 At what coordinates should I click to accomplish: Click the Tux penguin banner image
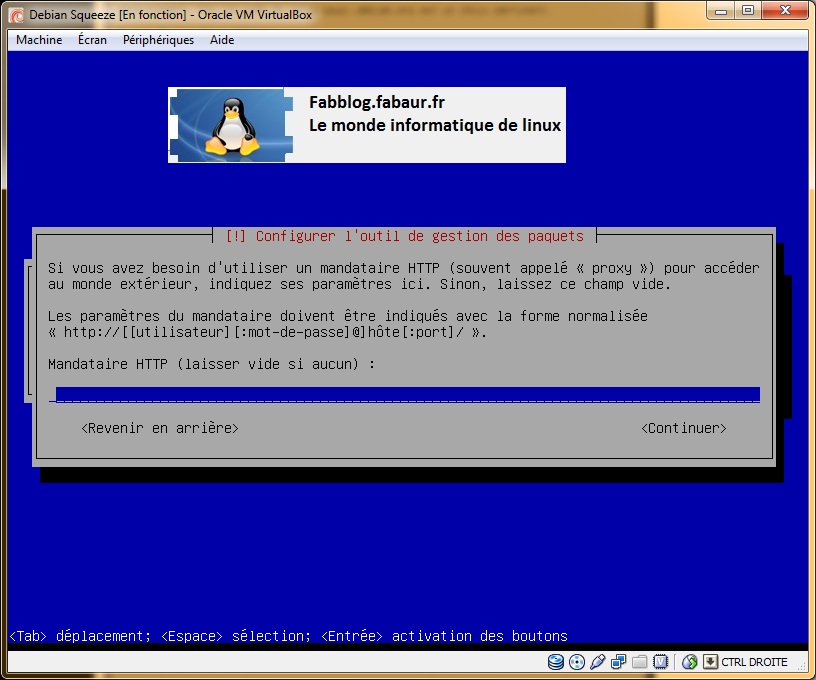pyautogui.click(x=238, y=125)
